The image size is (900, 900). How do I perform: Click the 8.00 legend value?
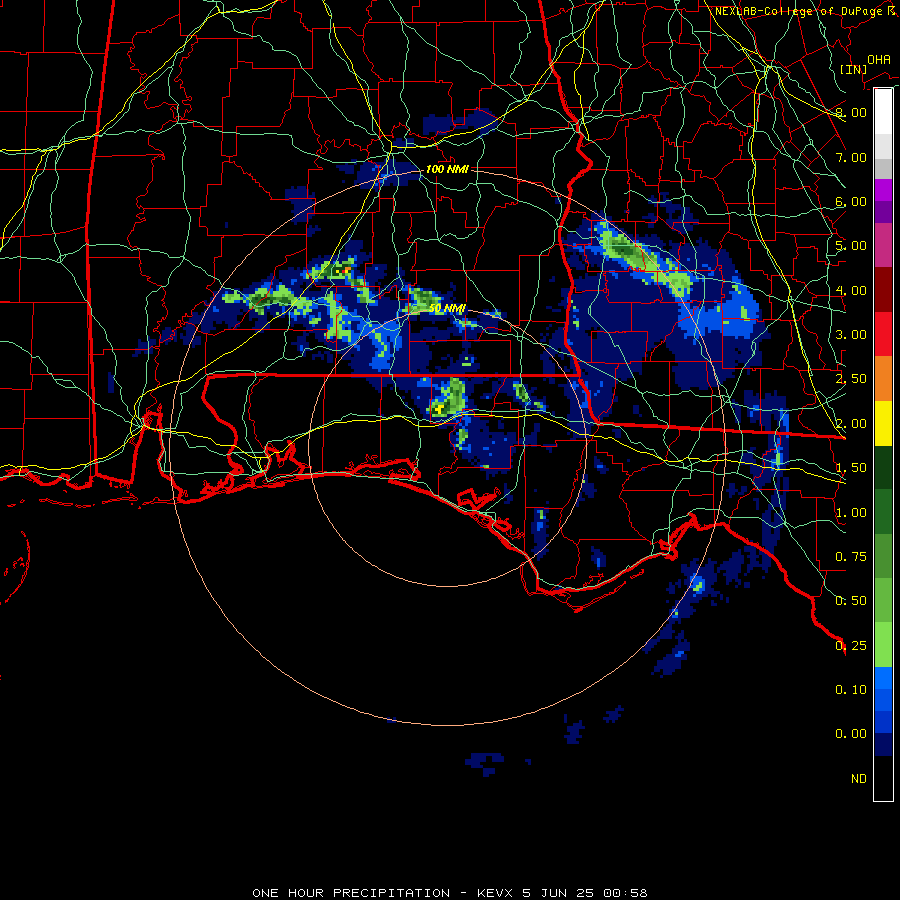[x=851, y=112]
